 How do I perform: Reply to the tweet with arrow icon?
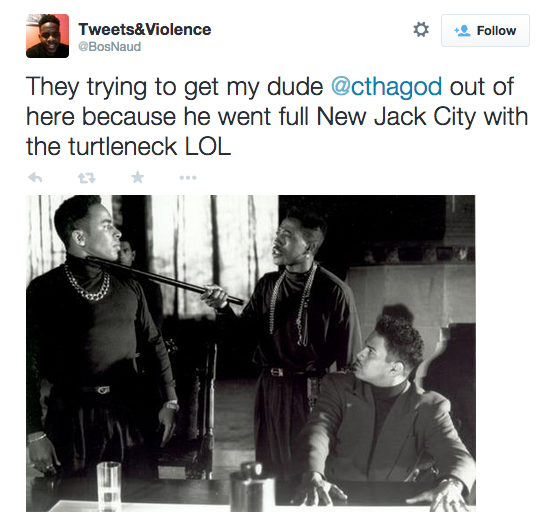click(35, 177)
